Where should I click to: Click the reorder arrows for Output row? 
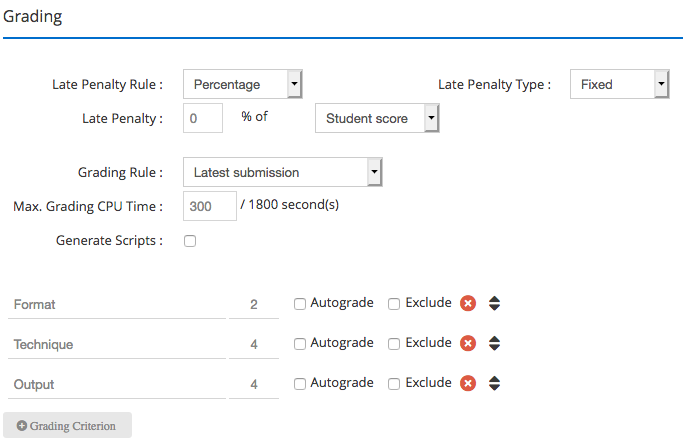pyautogui.click(x=494, y=383)
